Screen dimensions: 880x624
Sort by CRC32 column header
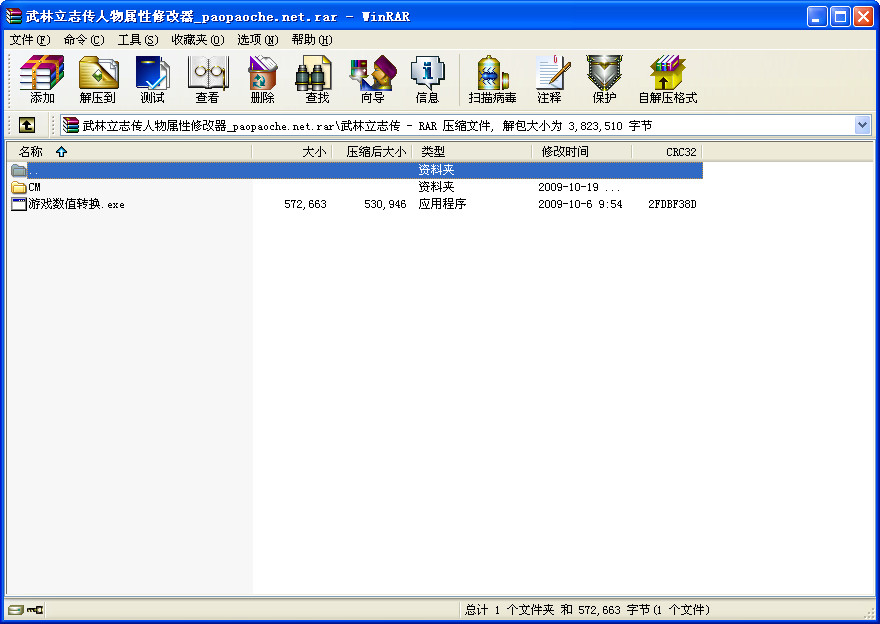coord(667,152)
